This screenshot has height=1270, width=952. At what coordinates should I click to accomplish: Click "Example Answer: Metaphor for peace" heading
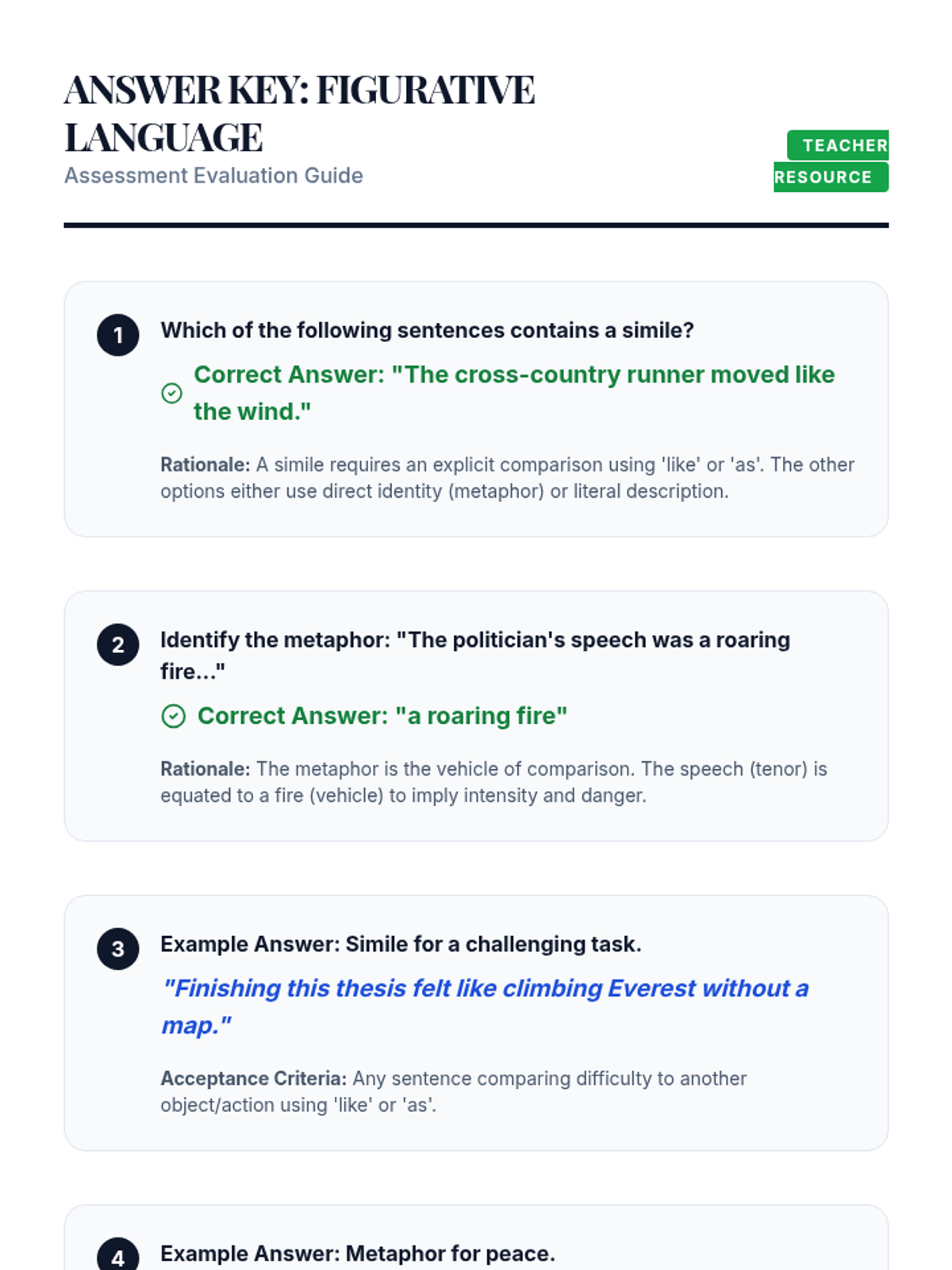coord(357,1253)
